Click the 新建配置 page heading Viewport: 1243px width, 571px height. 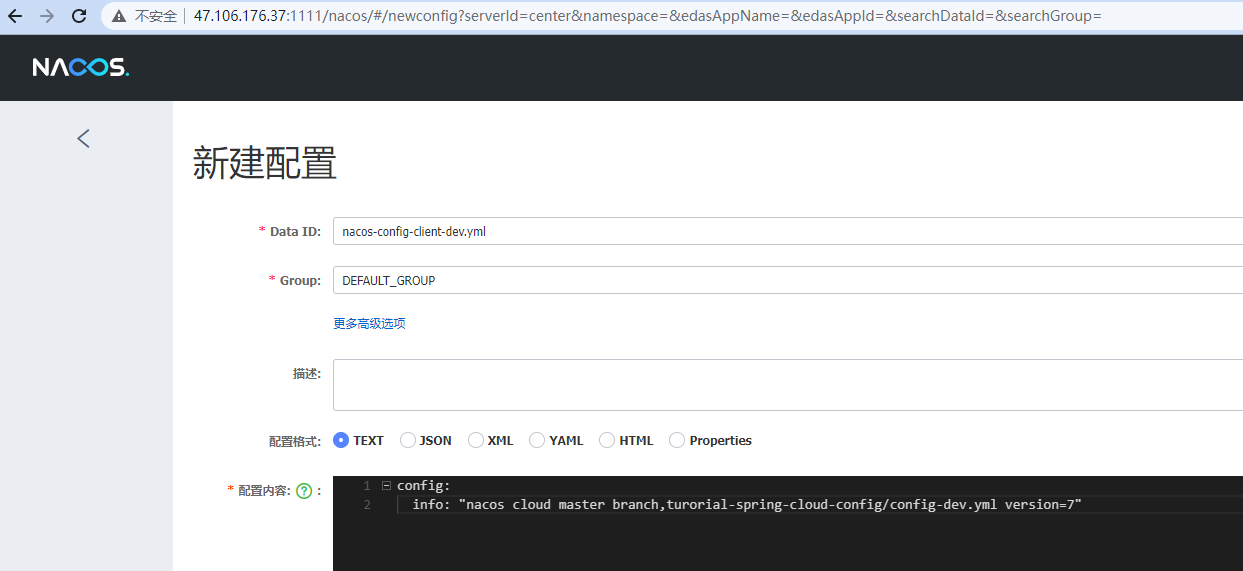coord(265,164)
